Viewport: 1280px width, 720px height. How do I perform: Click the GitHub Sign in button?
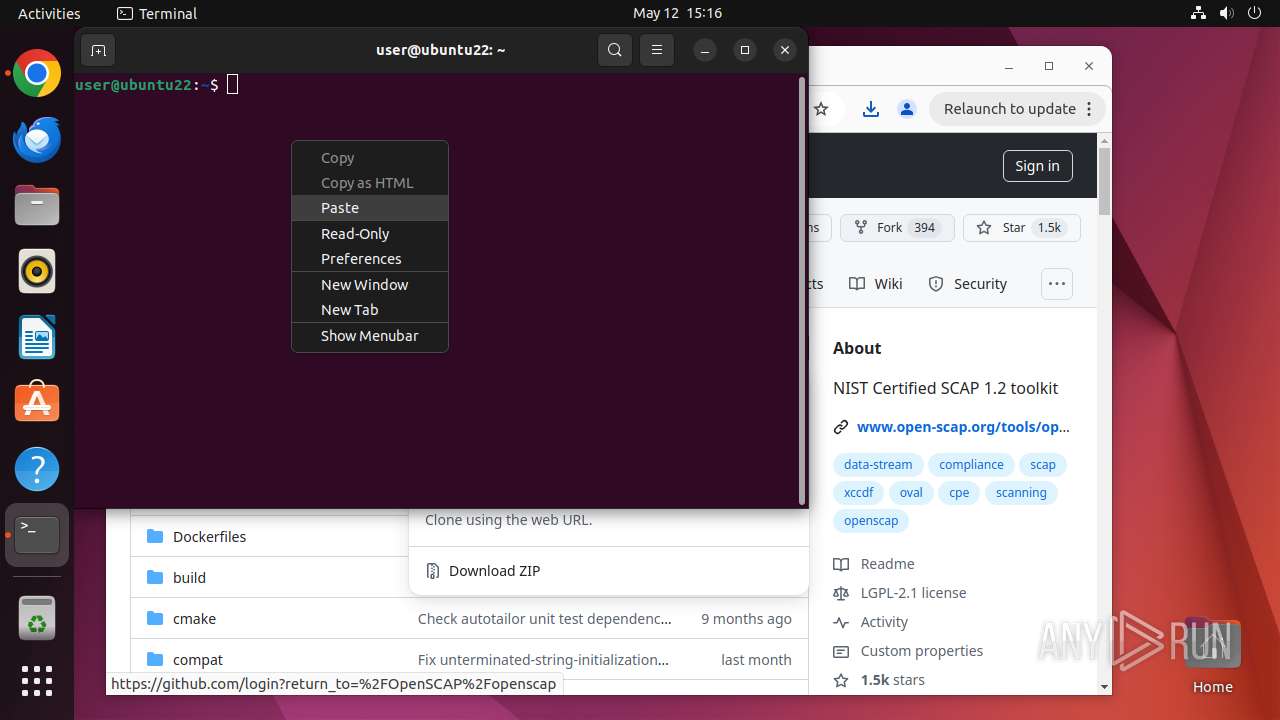tap(1037, 166)
